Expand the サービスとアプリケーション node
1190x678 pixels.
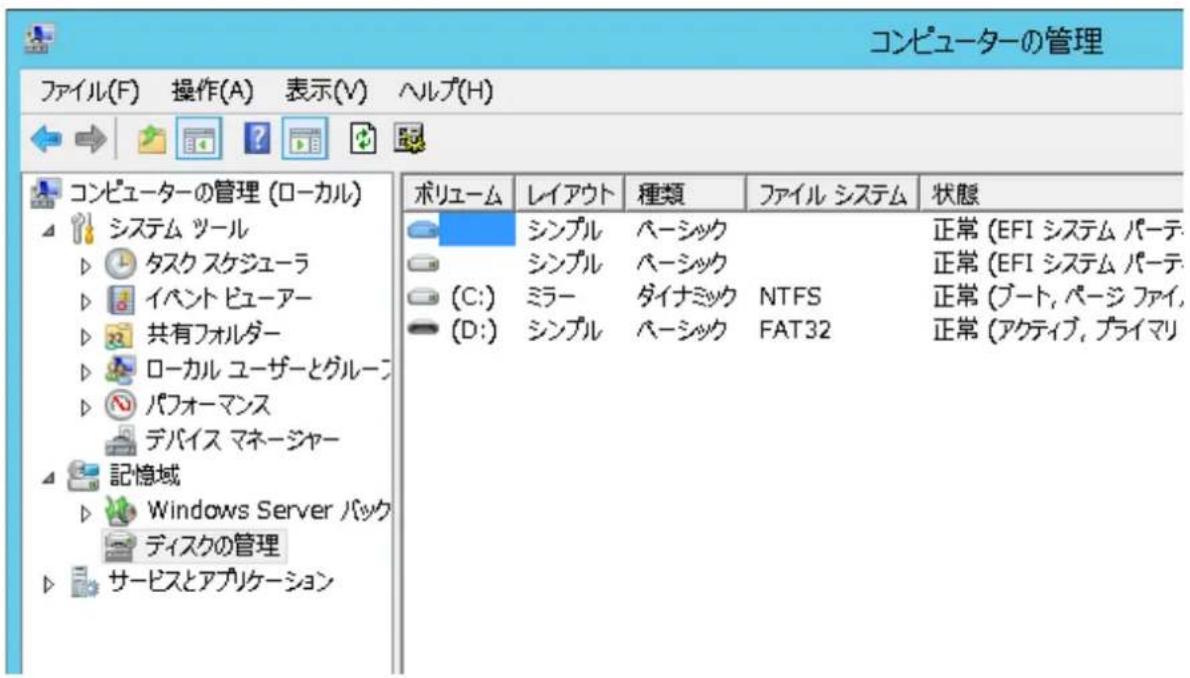pos(49,585)
